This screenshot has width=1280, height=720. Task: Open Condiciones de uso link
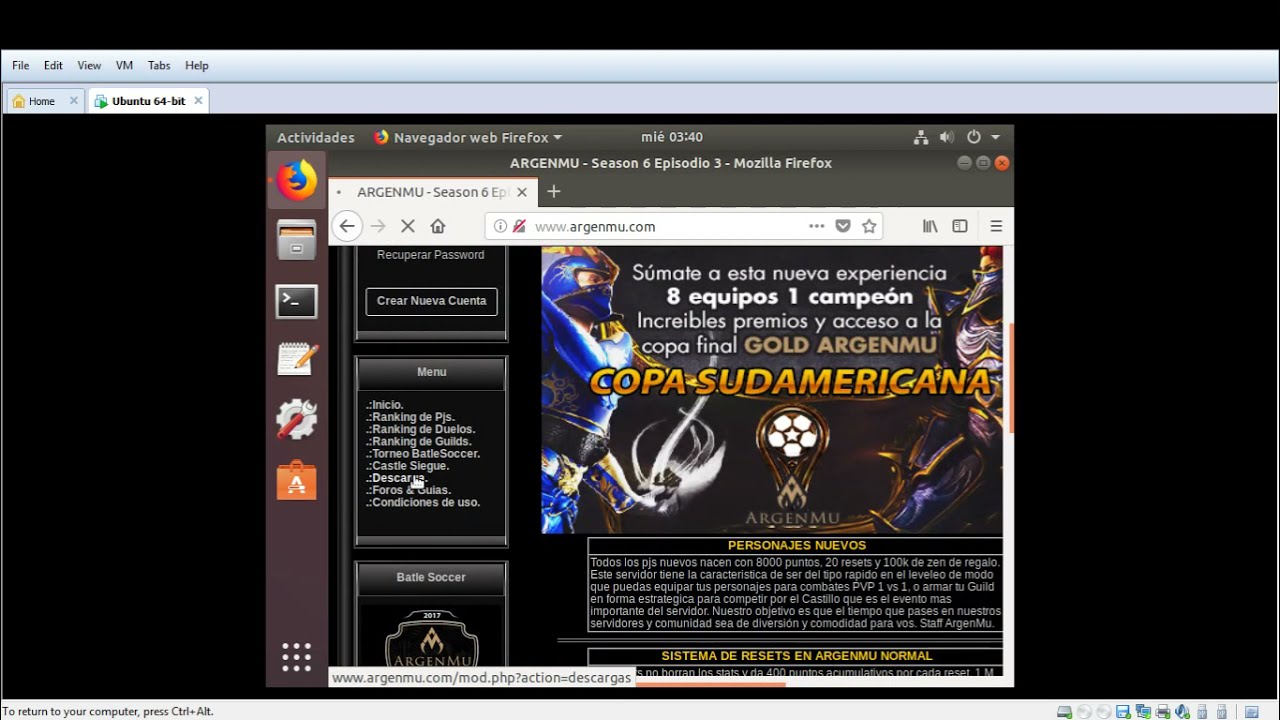pos(423,502)
